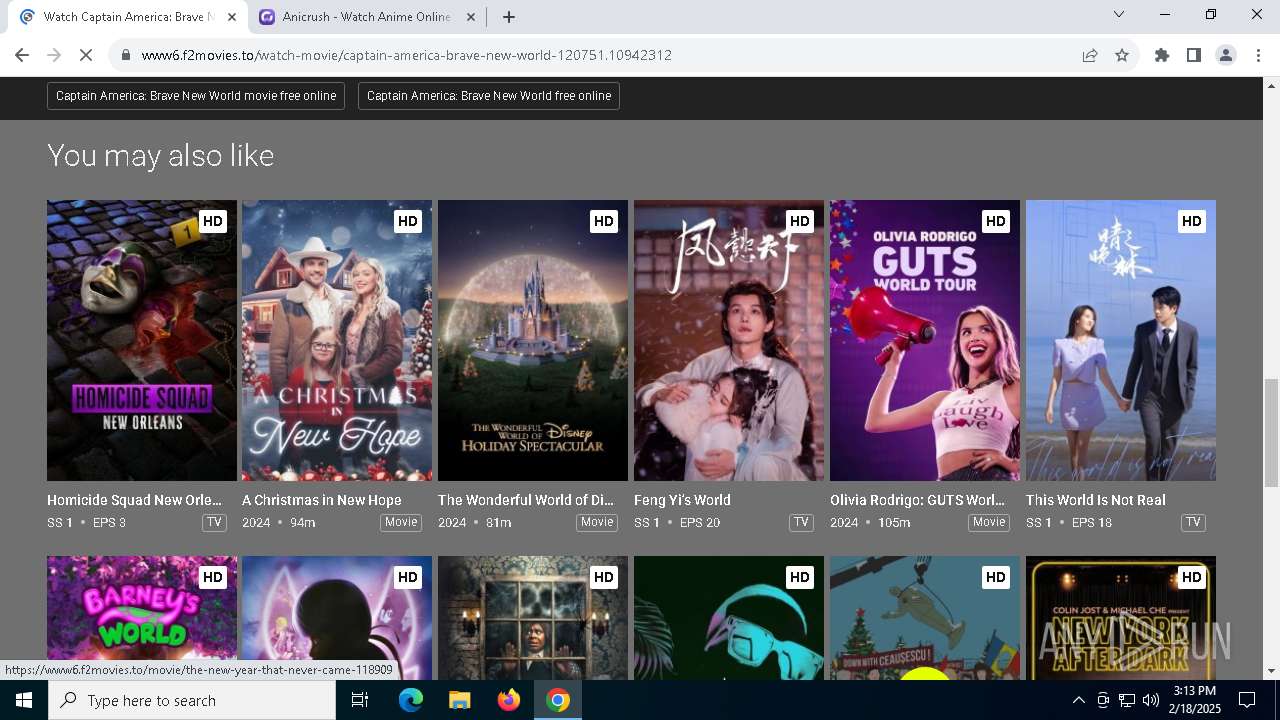
Task: Click the Homicide Squad New Orleans title link
Action: tap(135, 500)
